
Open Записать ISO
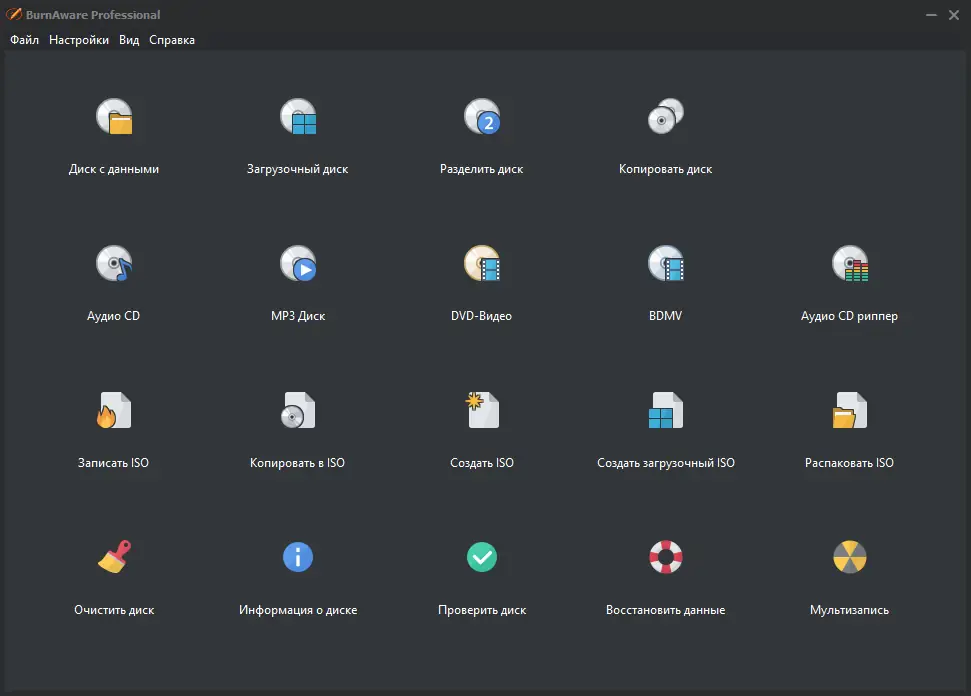click(x=114, y=429)
